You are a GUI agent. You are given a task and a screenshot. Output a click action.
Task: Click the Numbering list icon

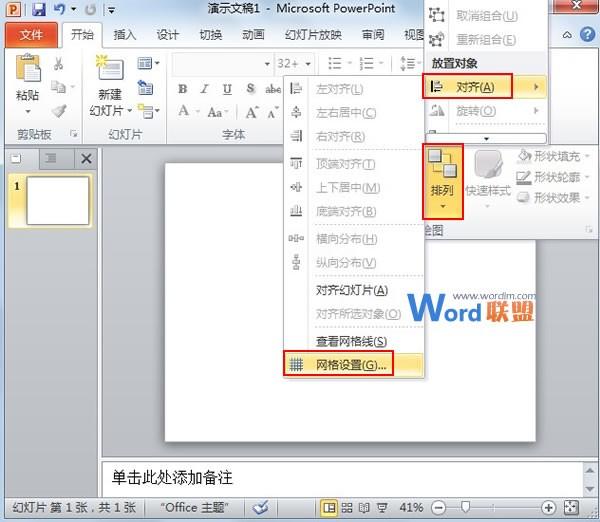tap(367, 64)
